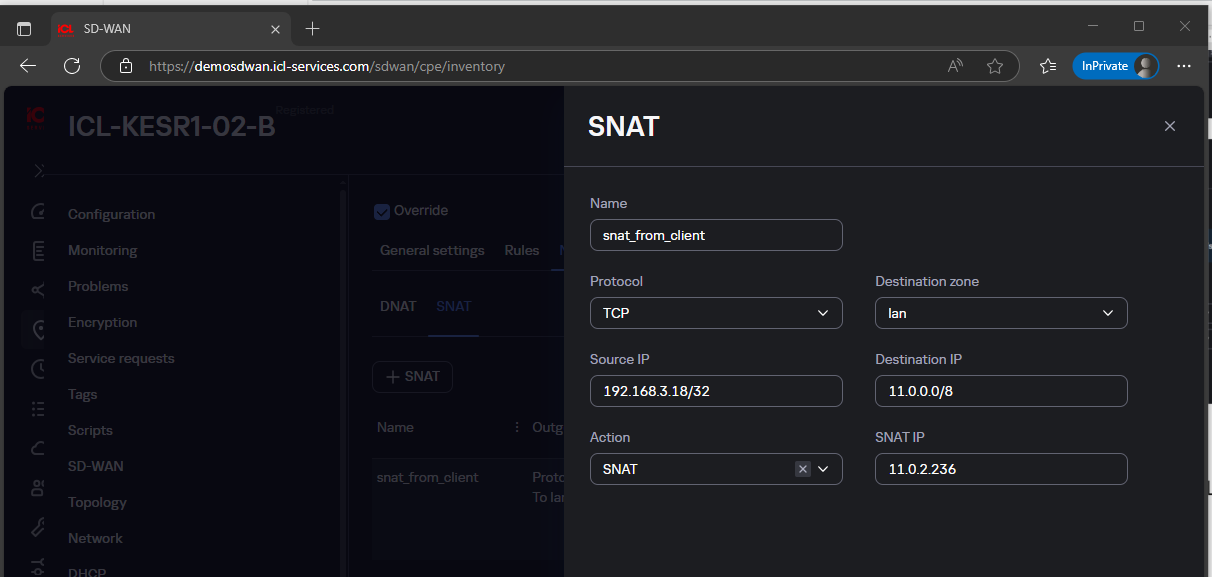Image resolution: width=1212 pixels, height=577 pixels.
Task: Close the SNAT side panel
Action: 1169,126
